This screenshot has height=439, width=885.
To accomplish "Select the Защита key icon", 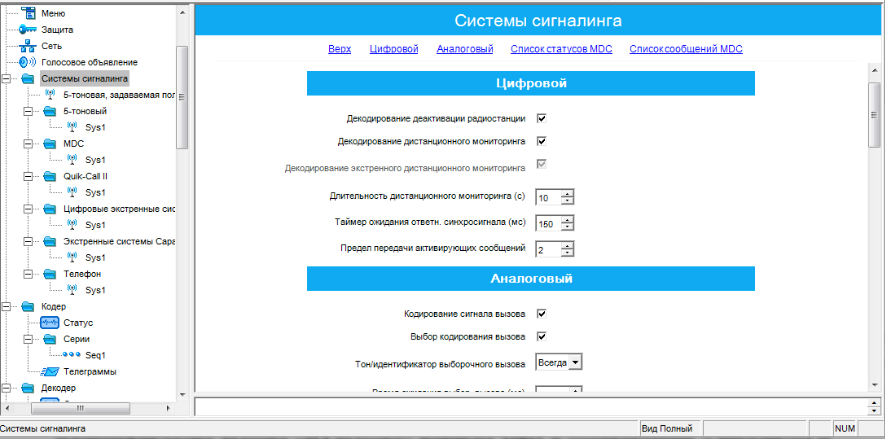I will pos(28,29).
